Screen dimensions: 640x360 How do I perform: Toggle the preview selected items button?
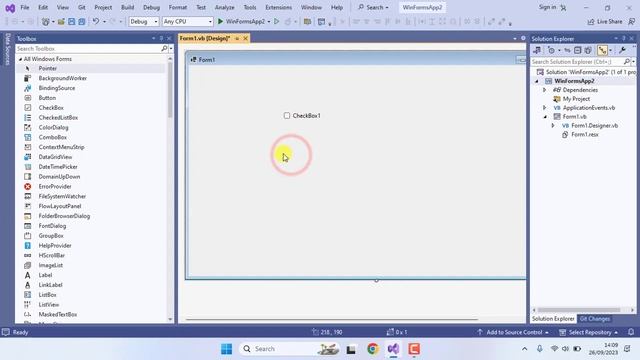pyautogui.click(x=602, y=50)
